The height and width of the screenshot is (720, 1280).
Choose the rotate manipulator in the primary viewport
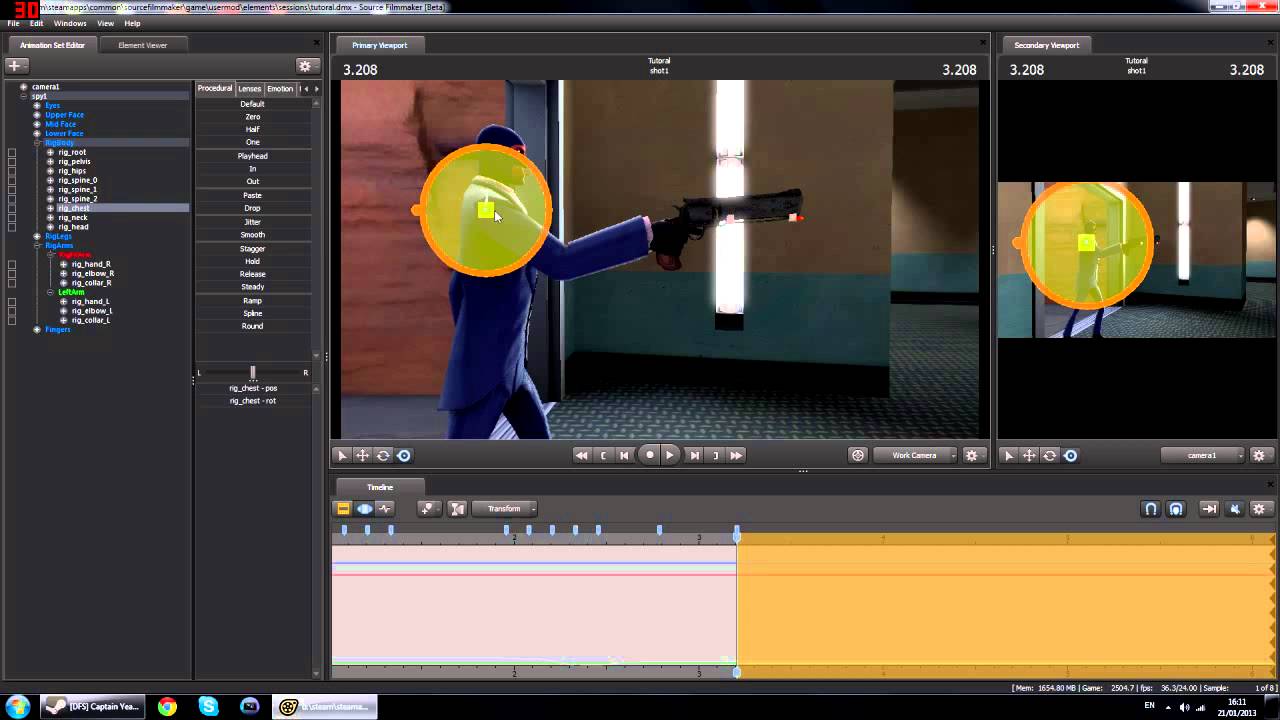click(x=383, y=455)
